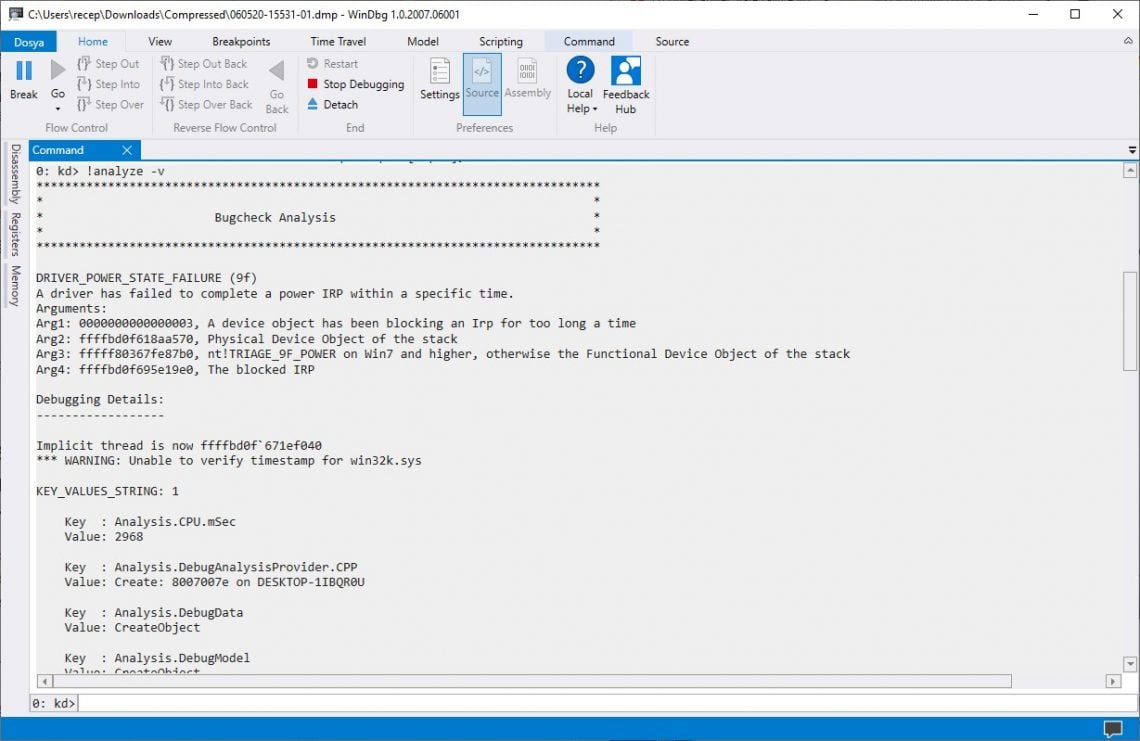This screenshot has height=741, width=1140.
Task: Click the DESKTOP-1IBQR0U value line
Action: 214,582
